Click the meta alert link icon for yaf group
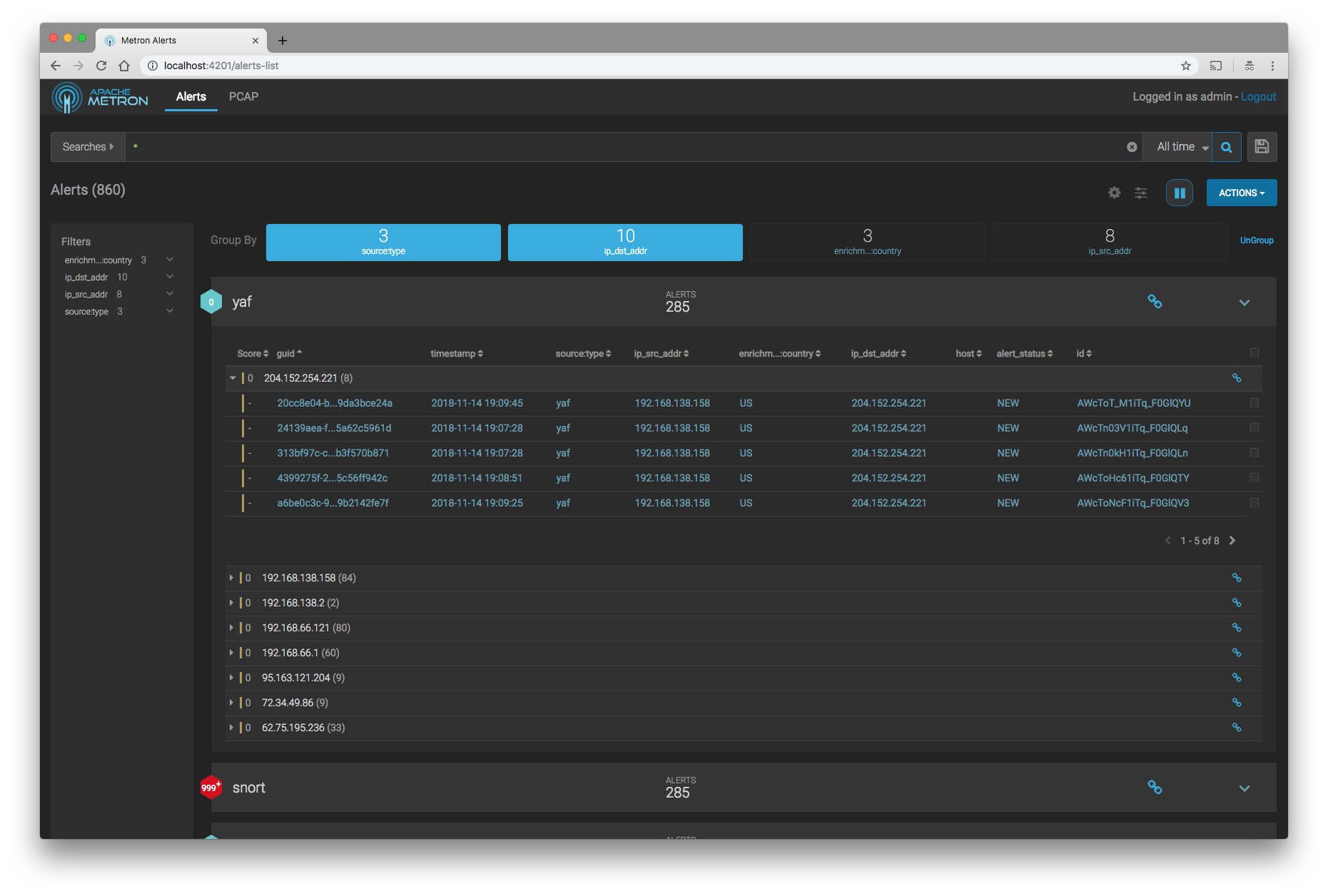1328x896 pixels. coord(1155,302)
